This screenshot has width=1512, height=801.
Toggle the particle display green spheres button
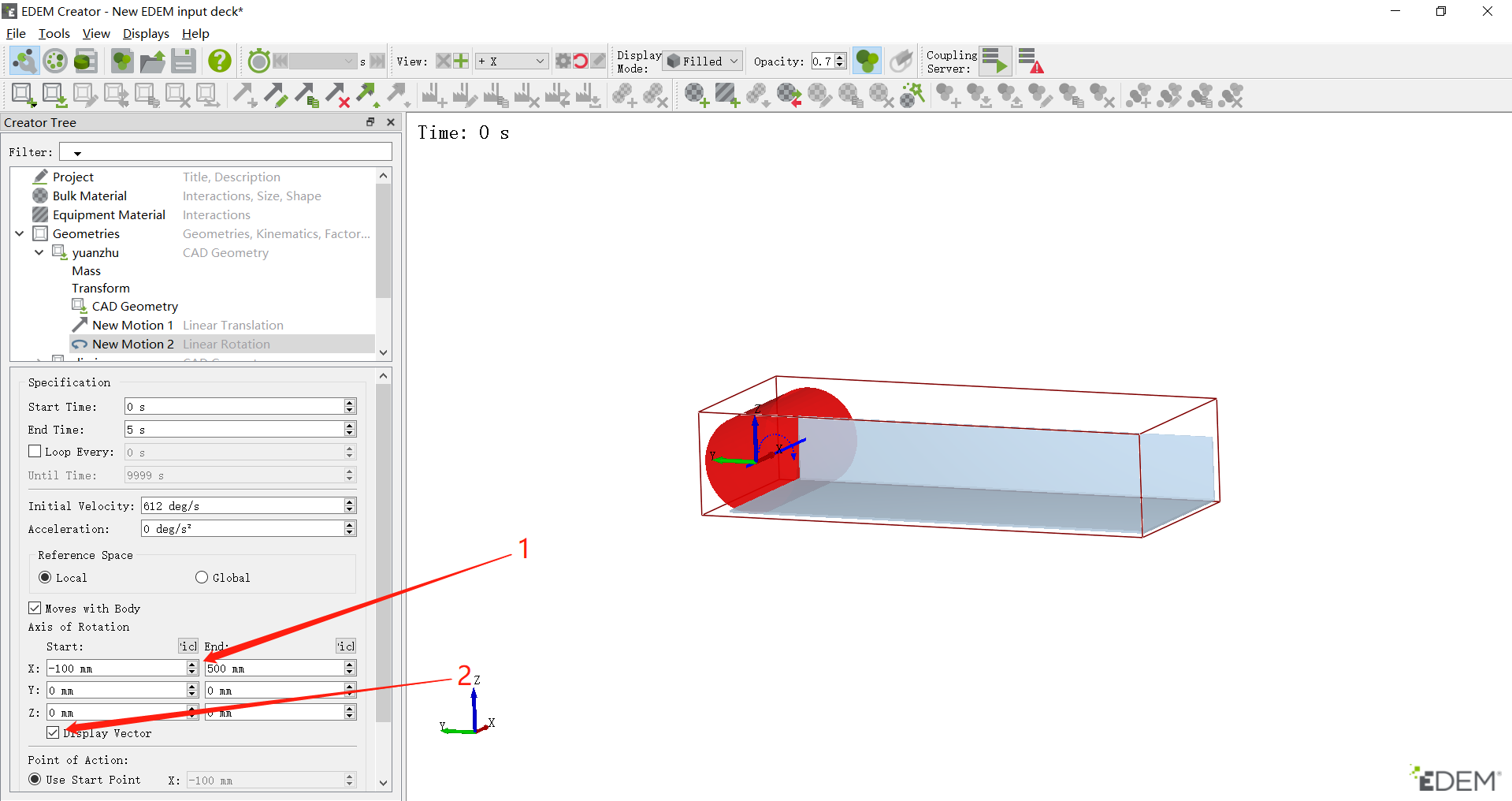(867, 61)
